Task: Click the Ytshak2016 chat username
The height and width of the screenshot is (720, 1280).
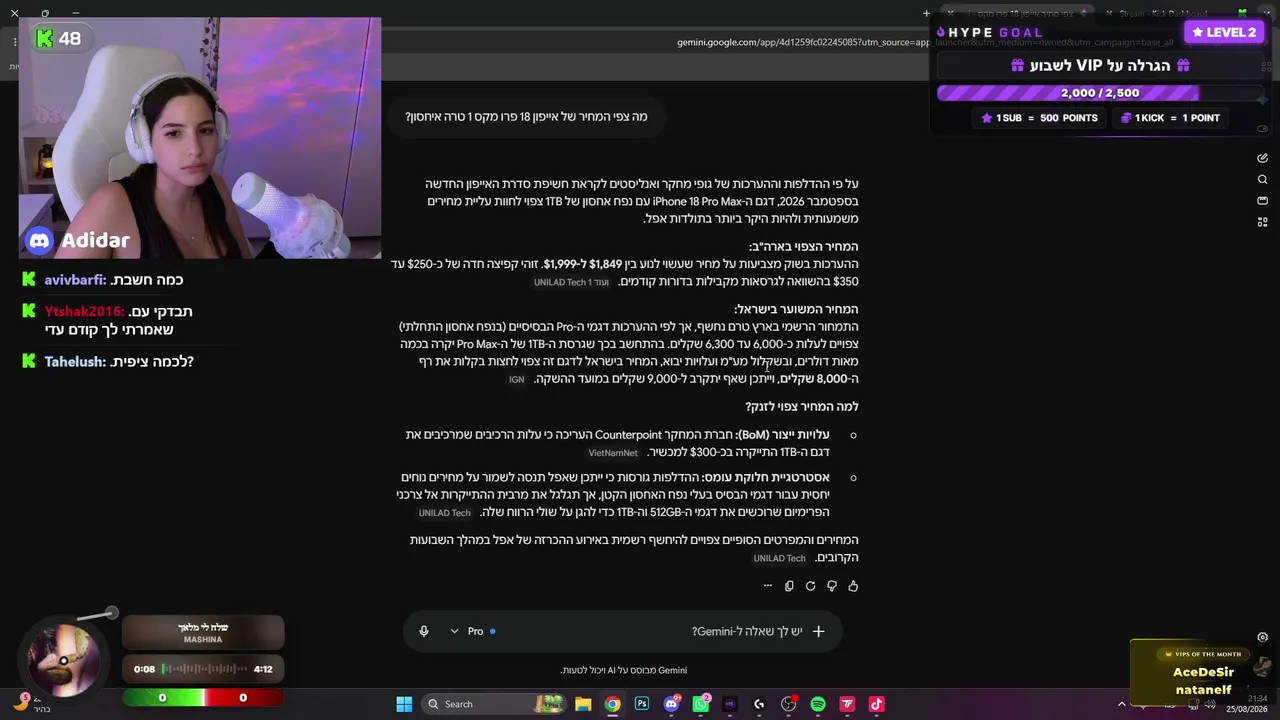Action: click(x=84, y=312)
